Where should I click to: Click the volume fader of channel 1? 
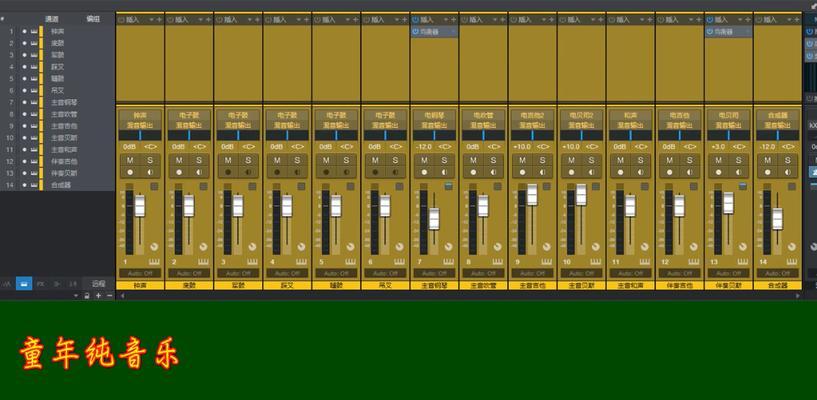tap(140, 205)
